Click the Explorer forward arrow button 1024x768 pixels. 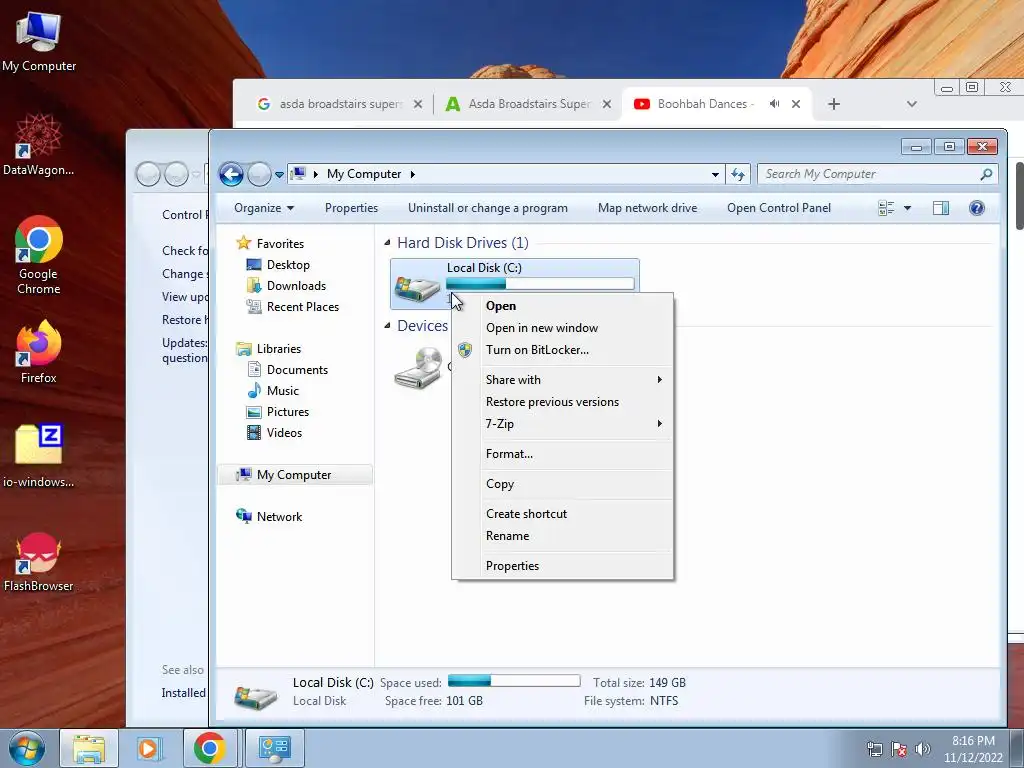(259, 174)
